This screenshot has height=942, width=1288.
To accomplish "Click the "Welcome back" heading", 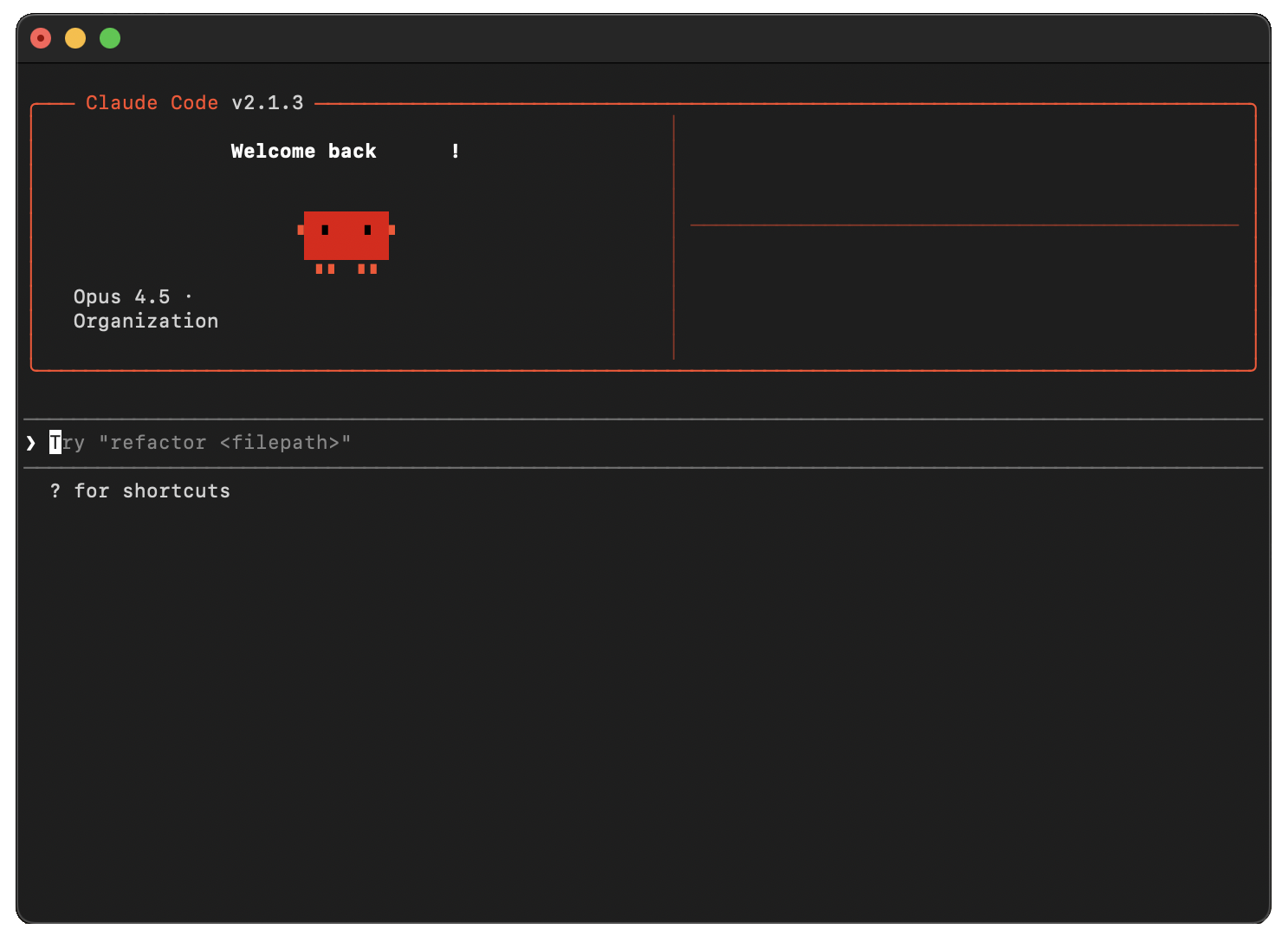I will 303,151.
